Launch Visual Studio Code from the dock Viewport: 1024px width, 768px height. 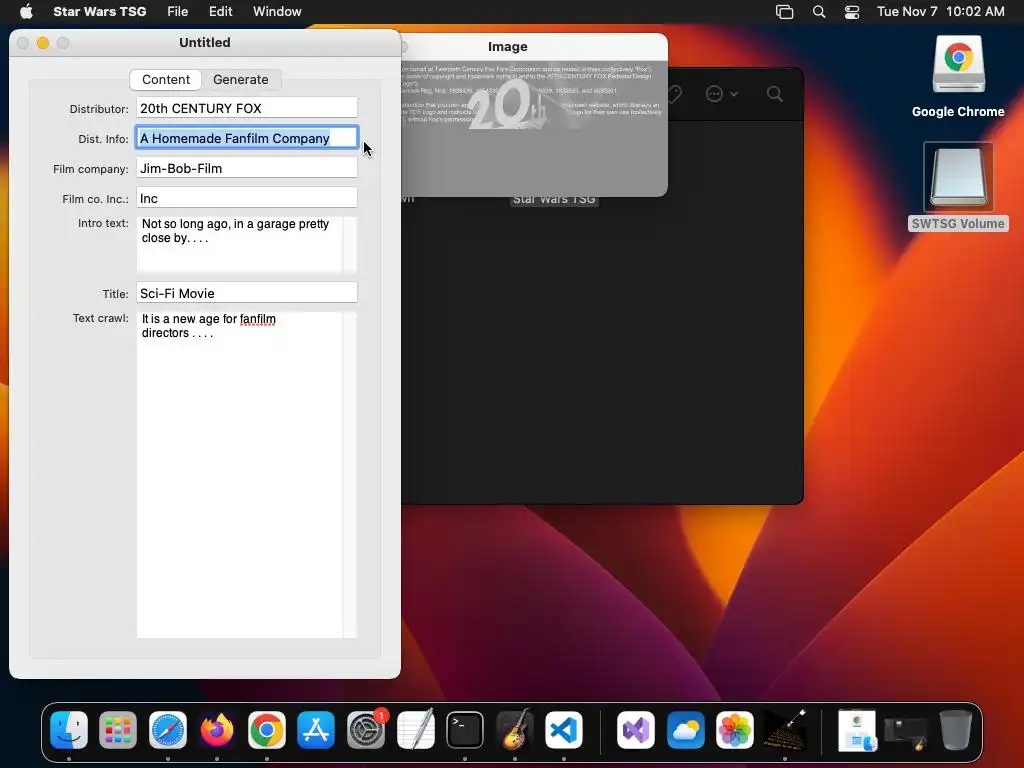pos(564,729)
